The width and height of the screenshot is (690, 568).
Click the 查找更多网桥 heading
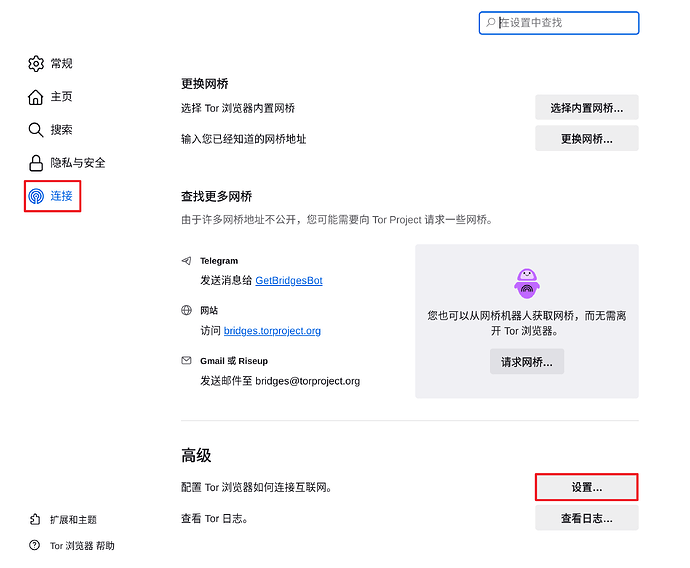[217, 196]
